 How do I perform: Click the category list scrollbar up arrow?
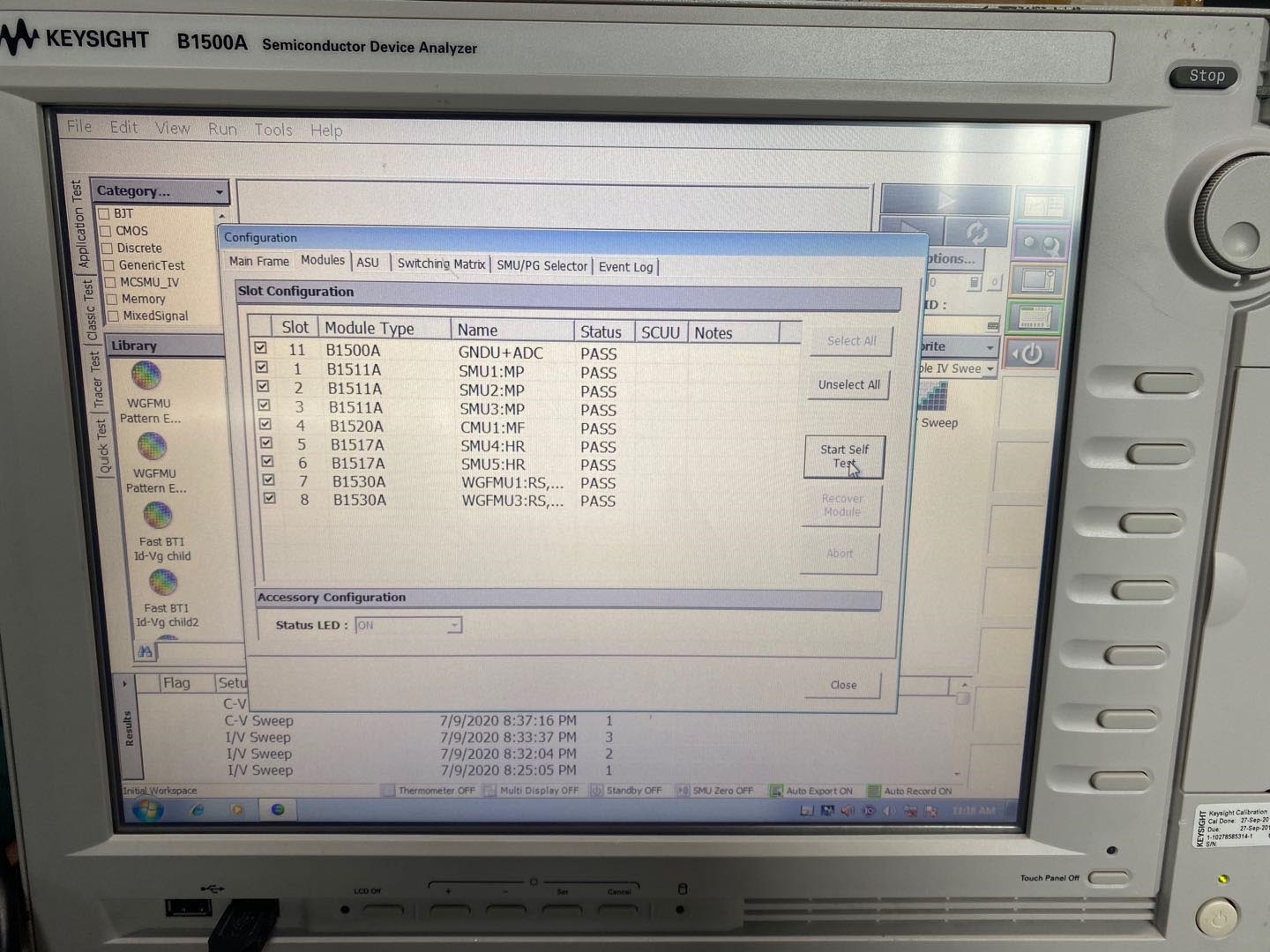click(222, 215)
